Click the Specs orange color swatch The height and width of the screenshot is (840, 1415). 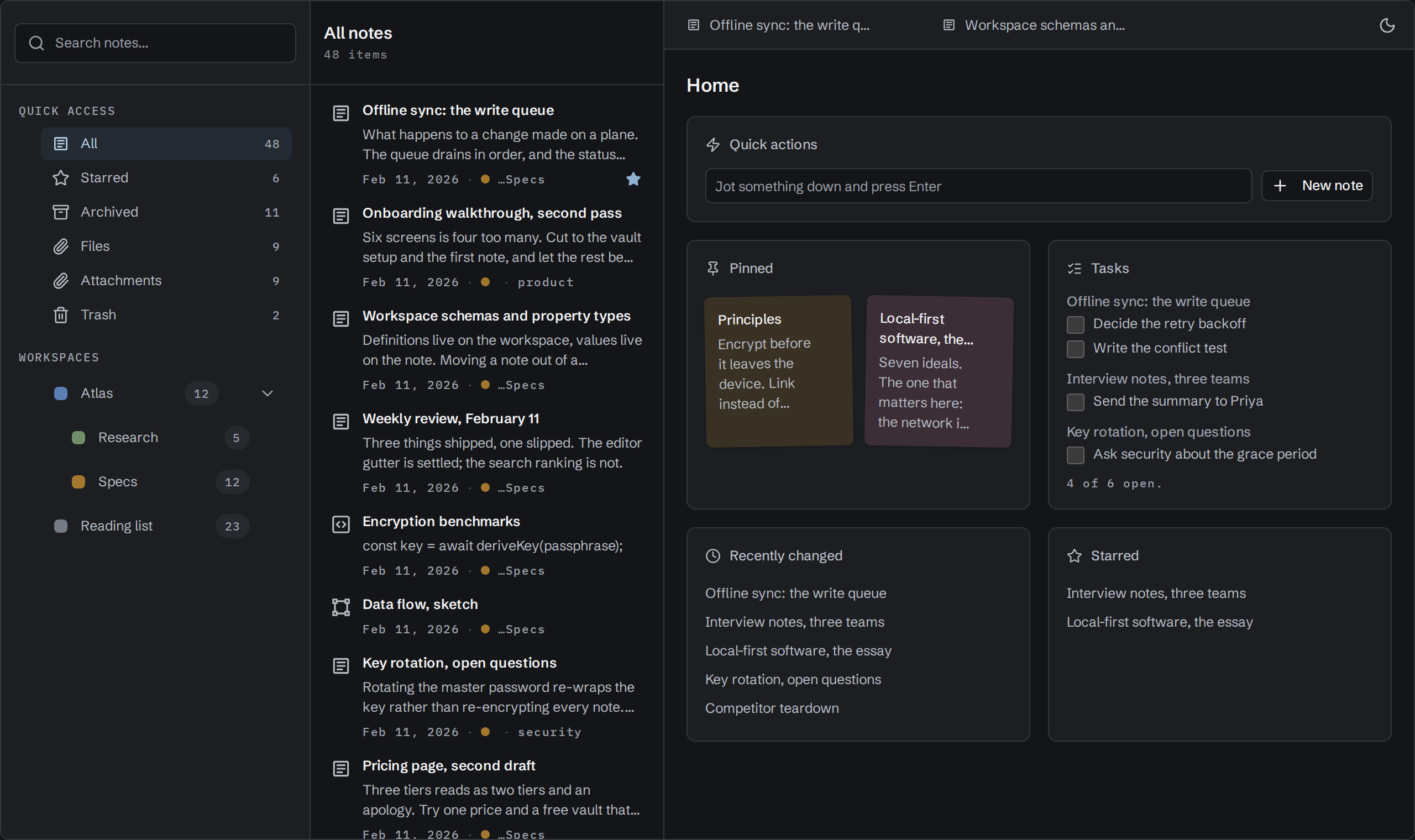(x=78, y=481)
